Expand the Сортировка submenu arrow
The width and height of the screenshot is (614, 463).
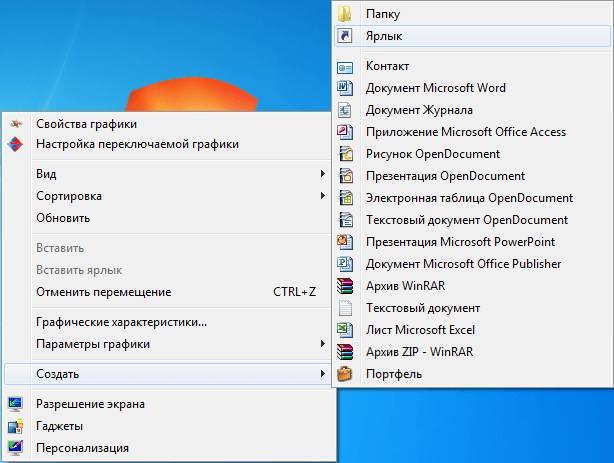coord(322,195)
